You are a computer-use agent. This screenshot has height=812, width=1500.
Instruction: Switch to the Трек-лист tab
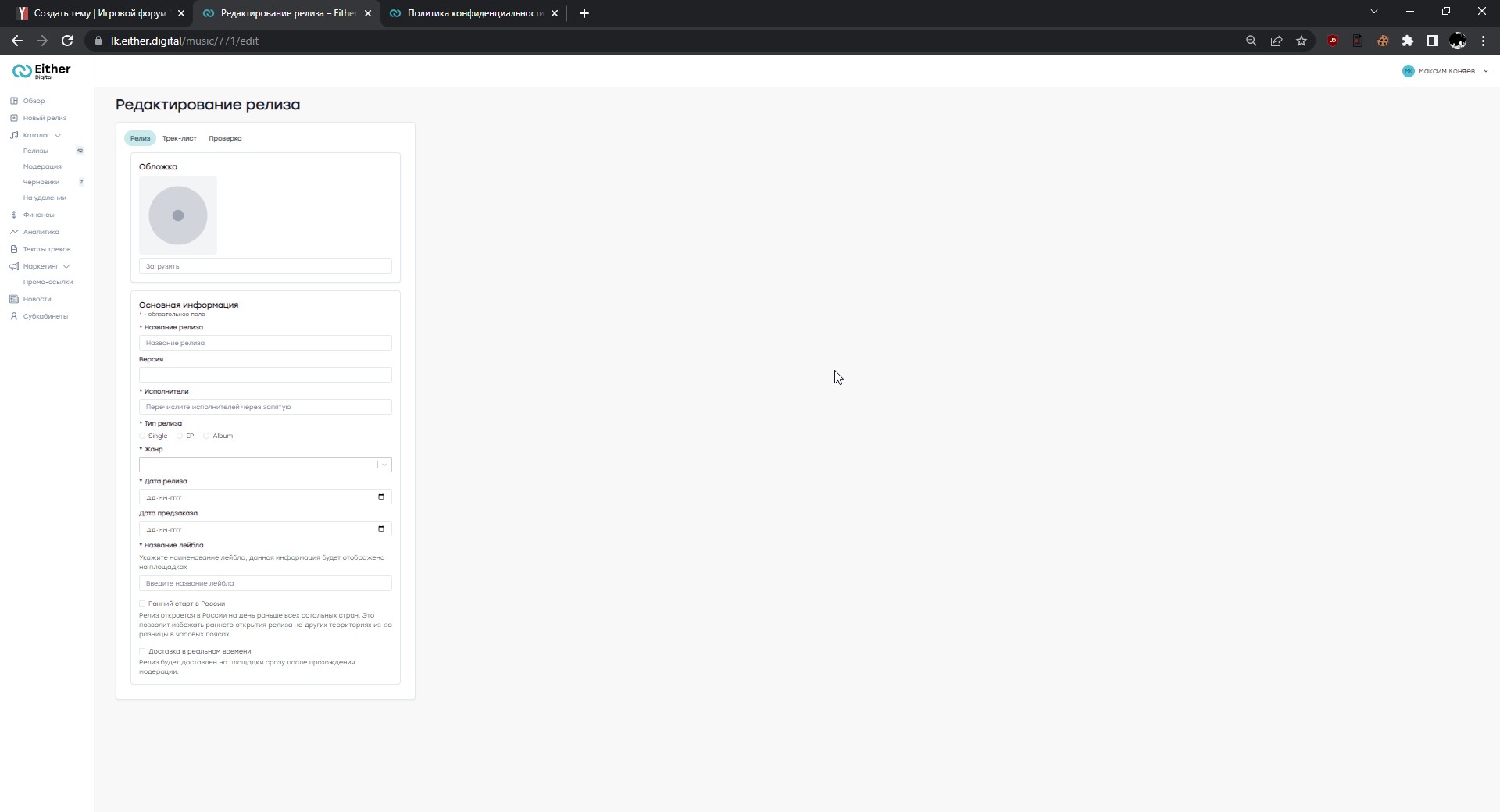coord(180,138)
